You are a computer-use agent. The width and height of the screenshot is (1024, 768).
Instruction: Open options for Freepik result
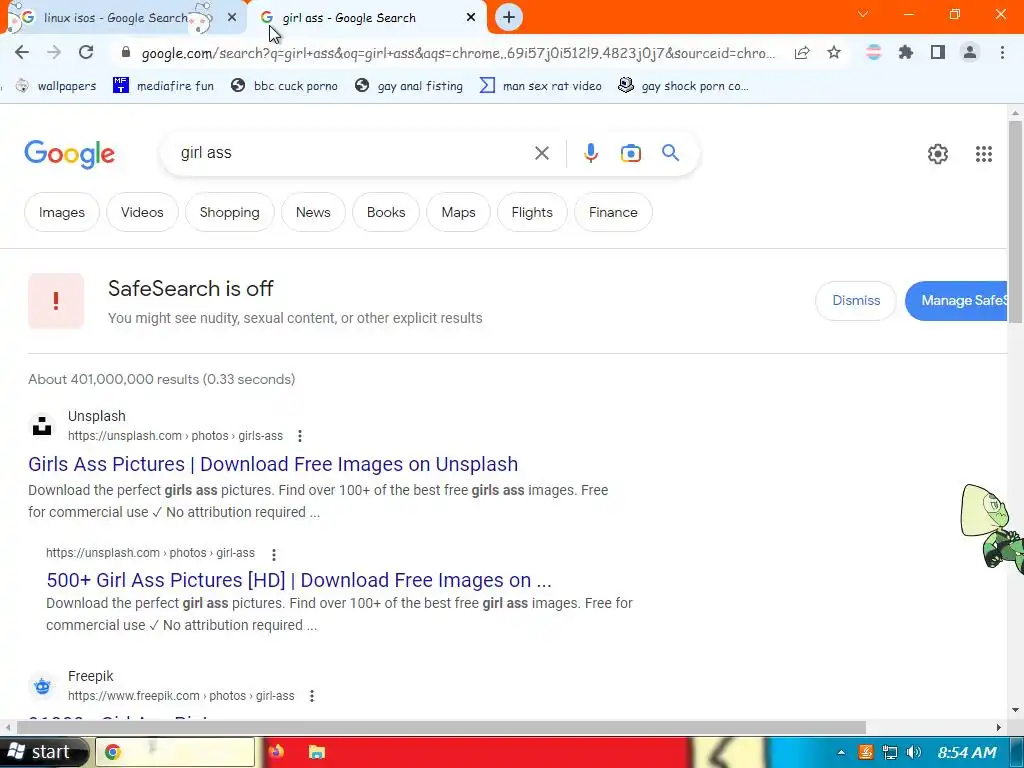tap(312, 696)
